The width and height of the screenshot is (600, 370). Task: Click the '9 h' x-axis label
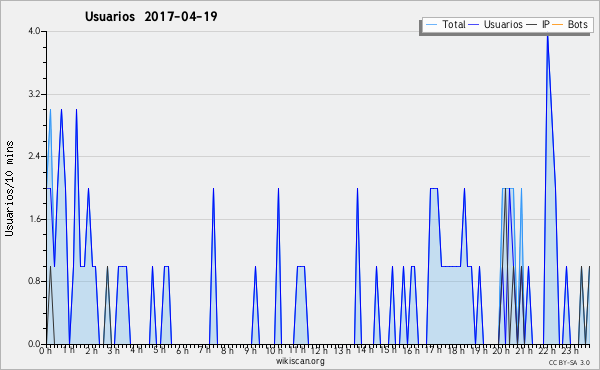tap(250, 350)
